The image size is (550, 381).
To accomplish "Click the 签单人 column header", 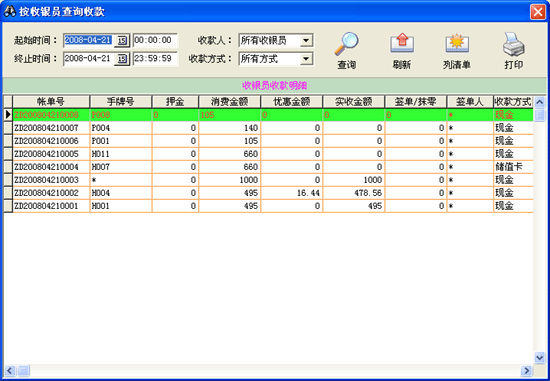I will coord(470,102).
